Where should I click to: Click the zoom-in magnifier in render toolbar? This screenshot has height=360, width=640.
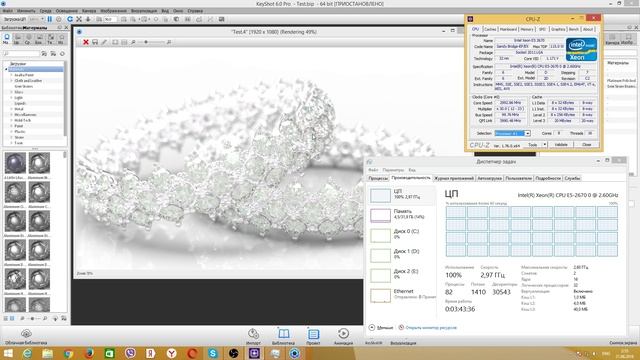coord(169,42)
